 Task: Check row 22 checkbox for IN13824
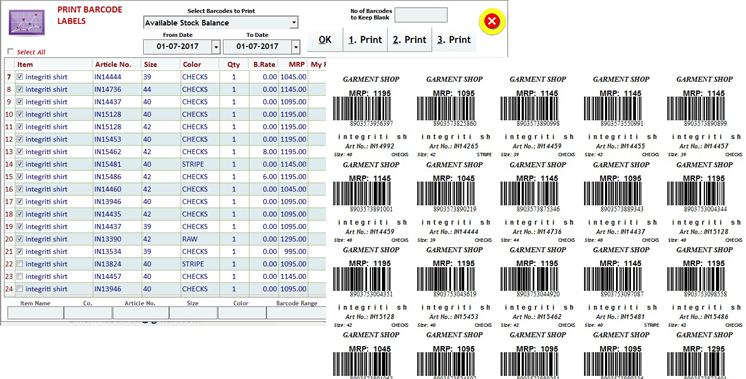coord(20,264)
